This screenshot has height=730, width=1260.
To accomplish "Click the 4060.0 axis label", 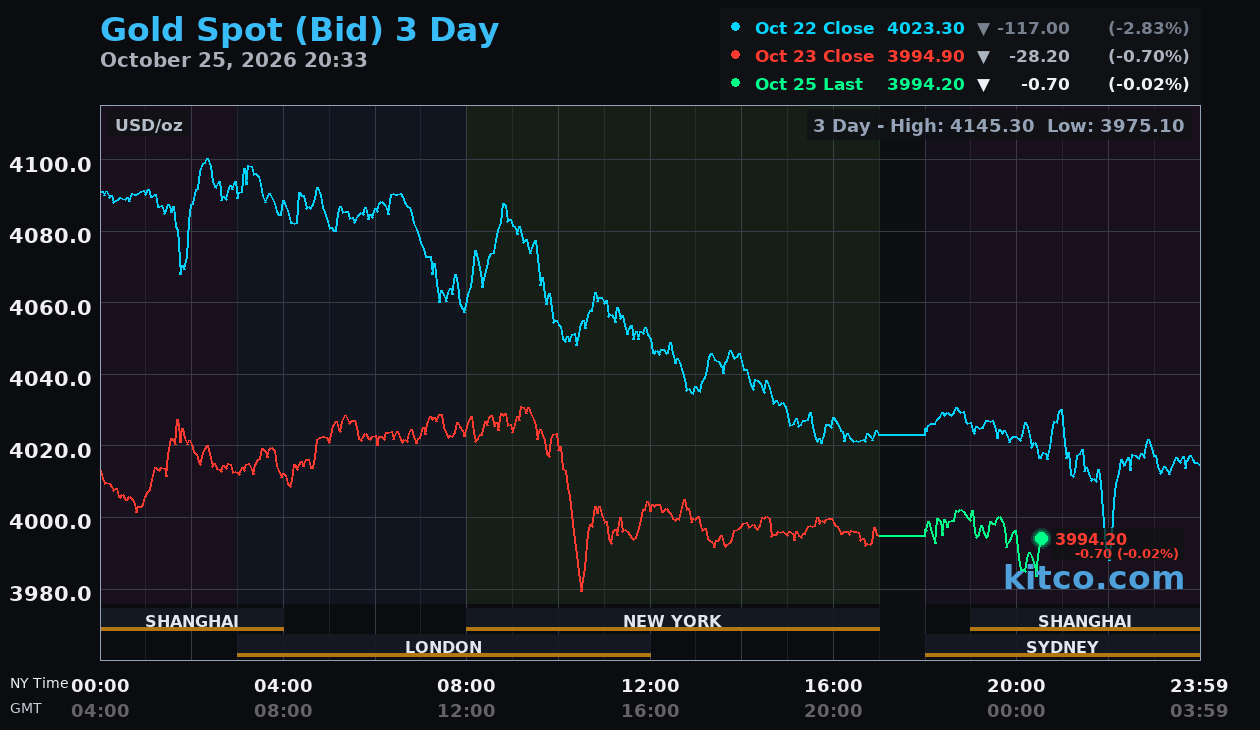I will point(50,306).
